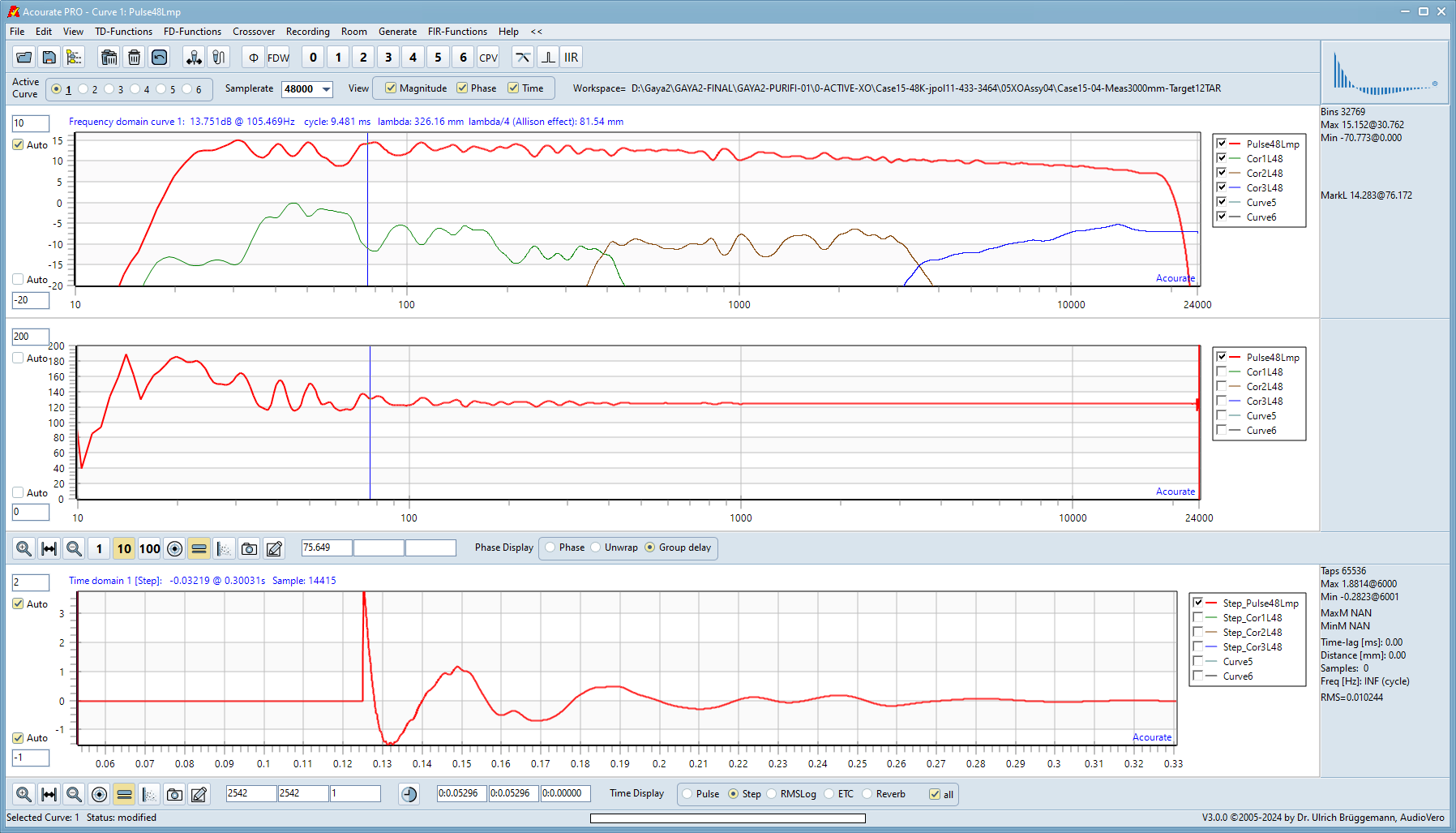The height and width of the screenshot is (833, 1456).
Task: Click the delete-all-curves trash icon
Action: click(x=109, y=58)
